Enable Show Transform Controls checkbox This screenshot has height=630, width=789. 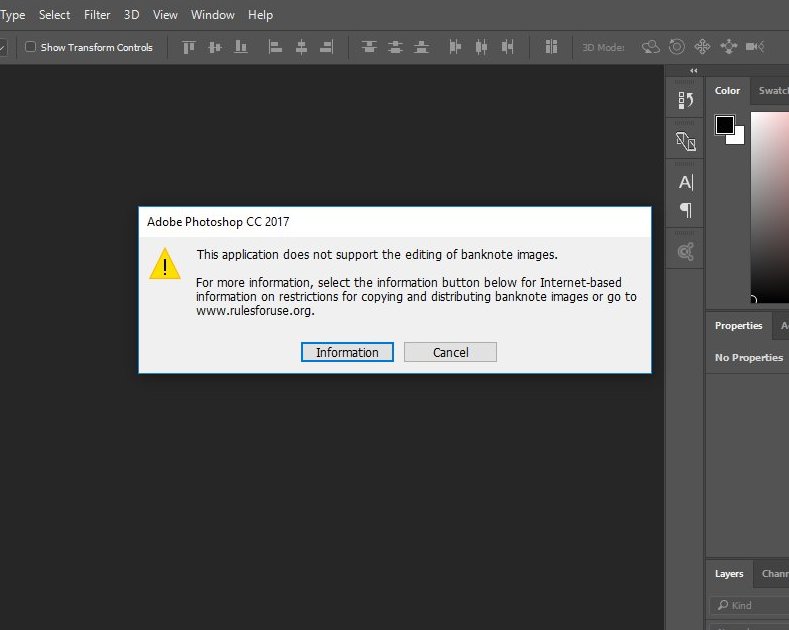31,47
